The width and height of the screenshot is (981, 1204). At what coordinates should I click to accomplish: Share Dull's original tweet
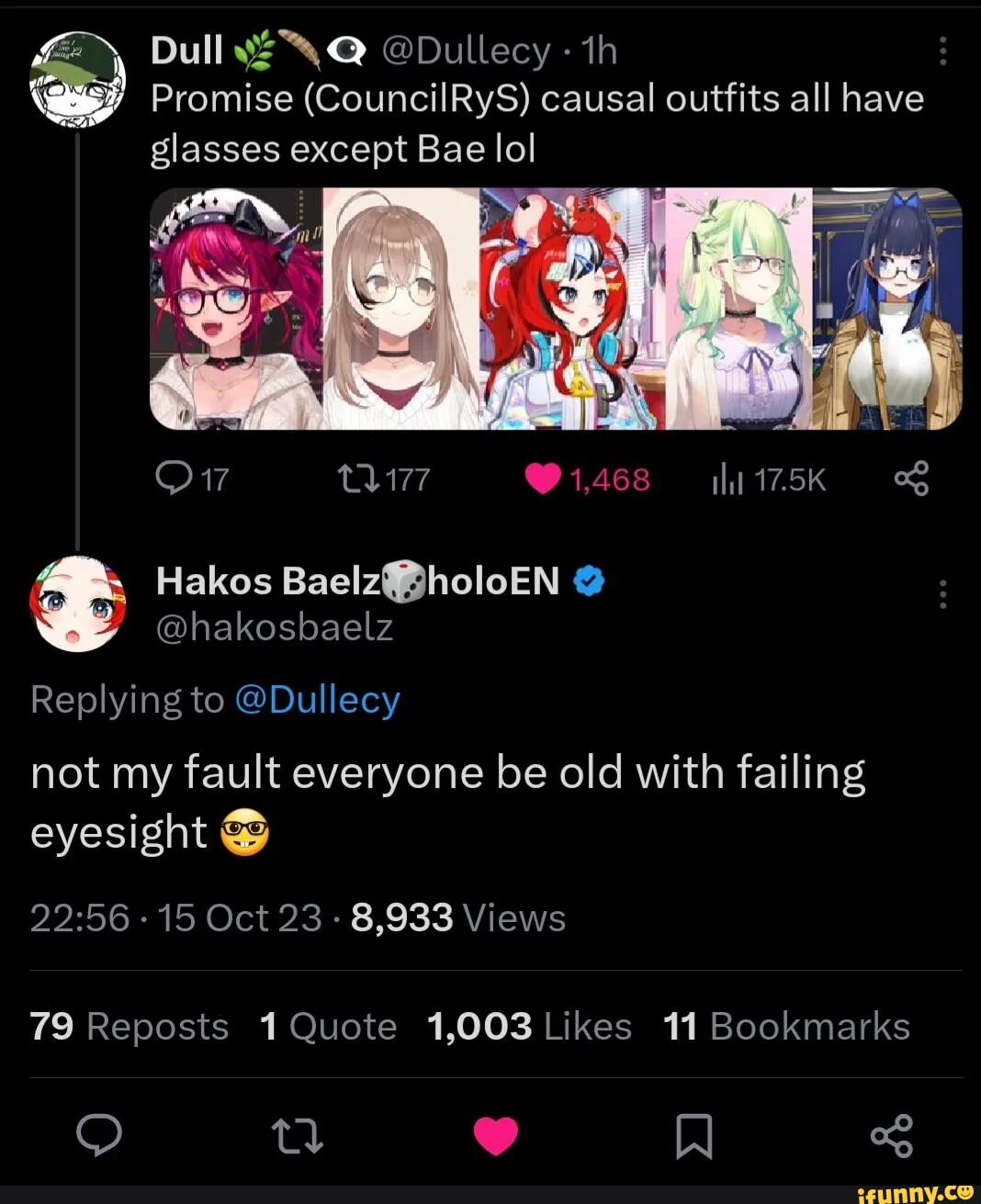click(911, 478)
